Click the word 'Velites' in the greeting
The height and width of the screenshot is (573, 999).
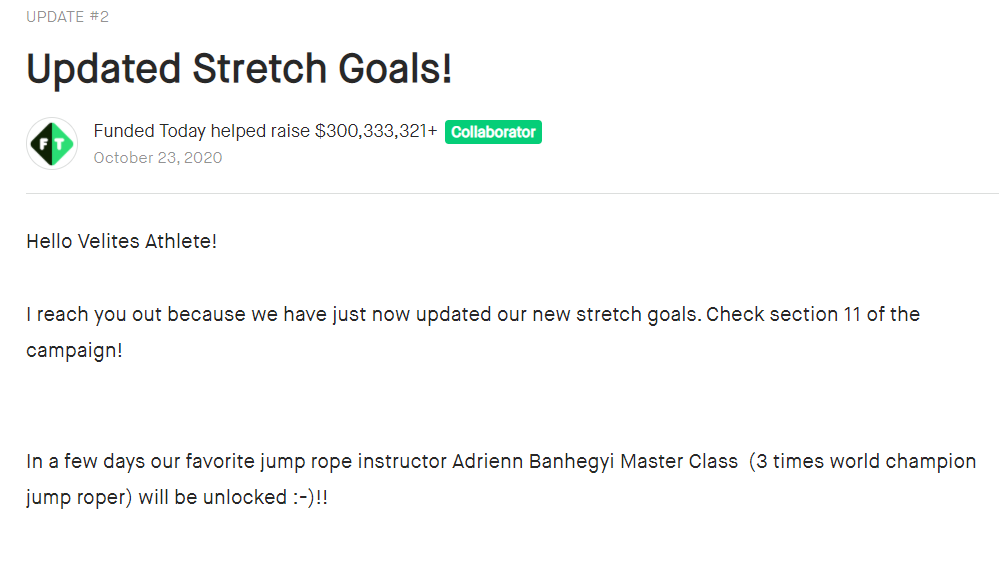tap(108, 242)
